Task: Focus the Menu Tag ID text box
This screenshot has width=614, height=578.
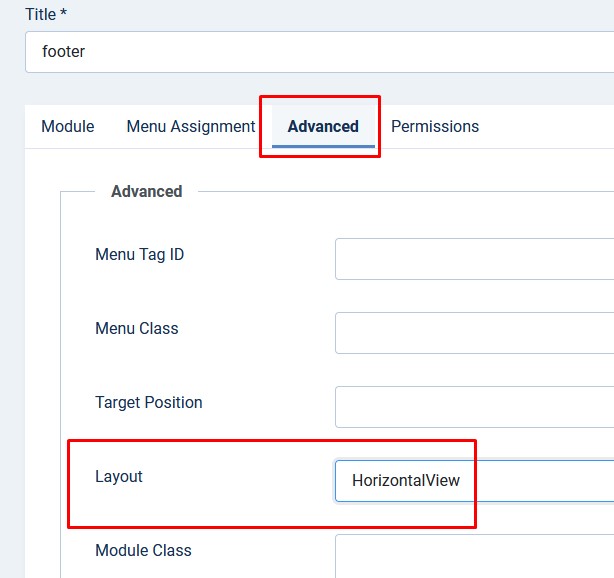Action: coord(475,259)
